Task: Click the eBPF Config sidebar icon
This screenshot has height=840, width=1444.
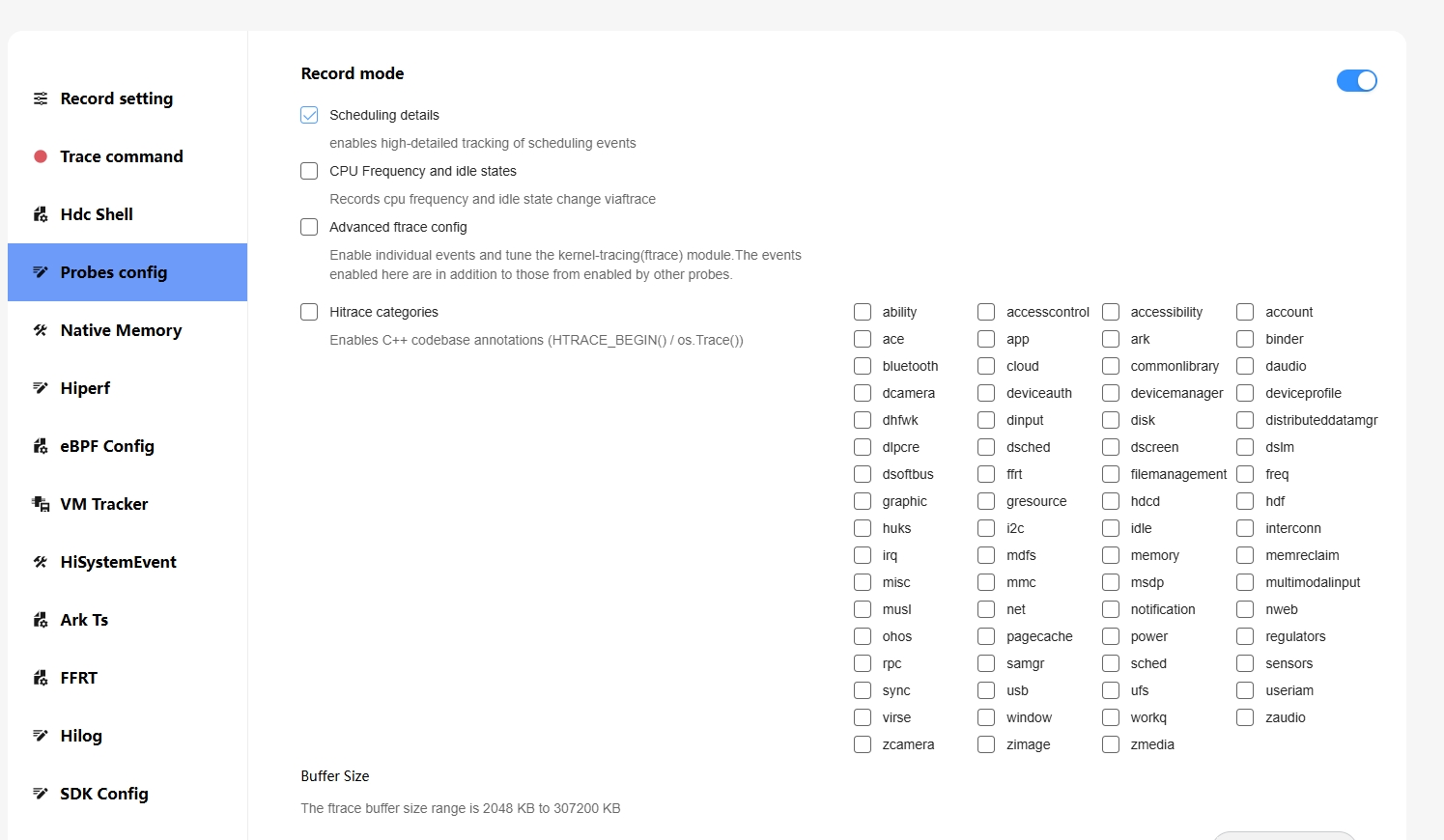Action: click(41, 446)
